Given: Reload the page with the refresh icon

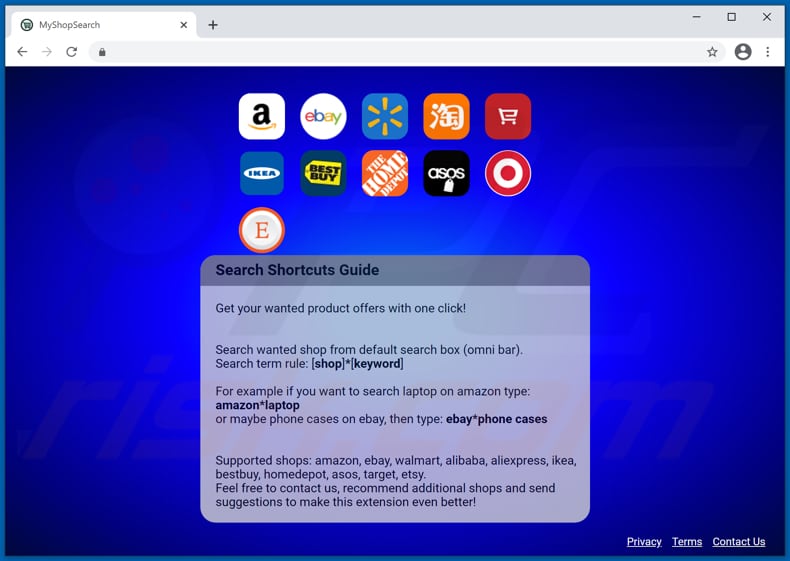Looking at the screenshot, I should click(72, 51).
